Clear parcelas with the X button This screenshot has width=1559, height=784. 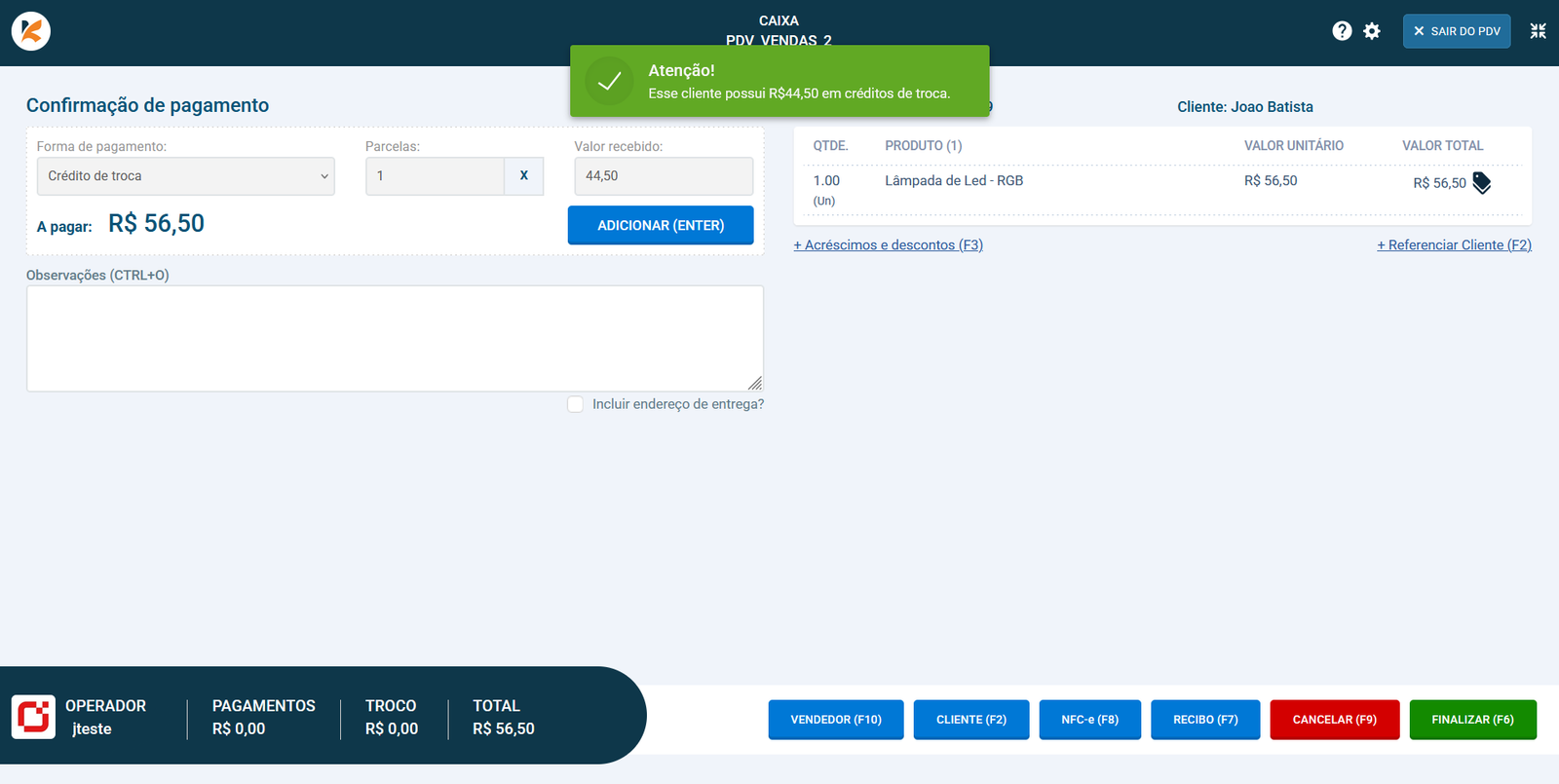pyautogui.click(x=523, y=176)
